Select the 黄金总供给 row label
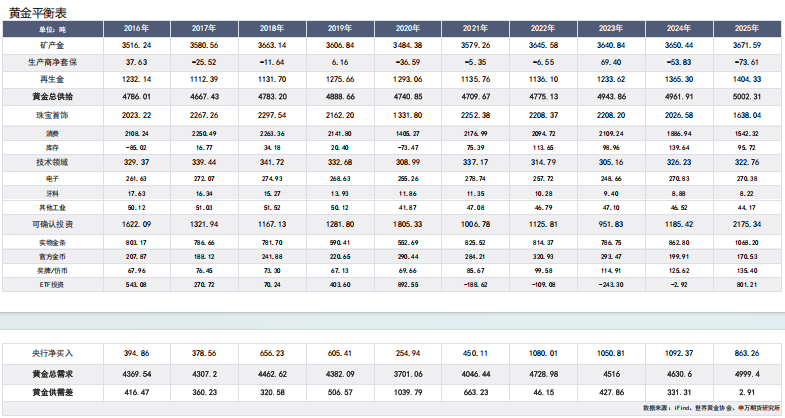Viewport: 785px width, 418px height. pos(53,97)
